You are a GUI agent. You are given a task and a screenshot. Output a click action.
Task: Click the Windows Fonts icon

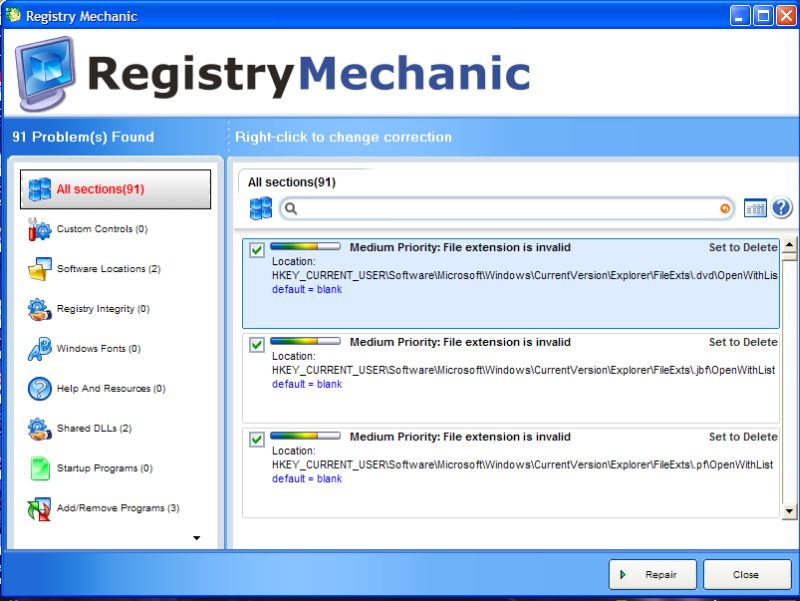(x=39, y=349)
